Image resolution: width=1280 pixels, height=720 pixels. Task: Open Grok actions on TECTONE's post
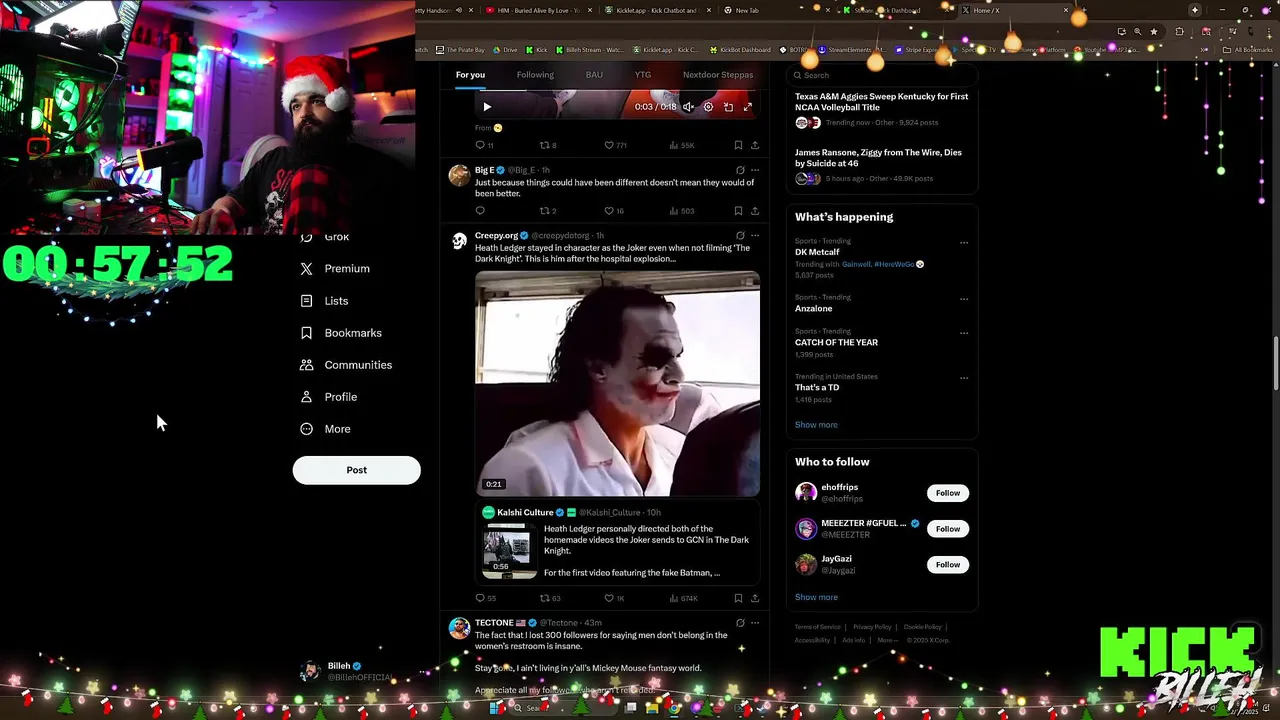point(740,623)
